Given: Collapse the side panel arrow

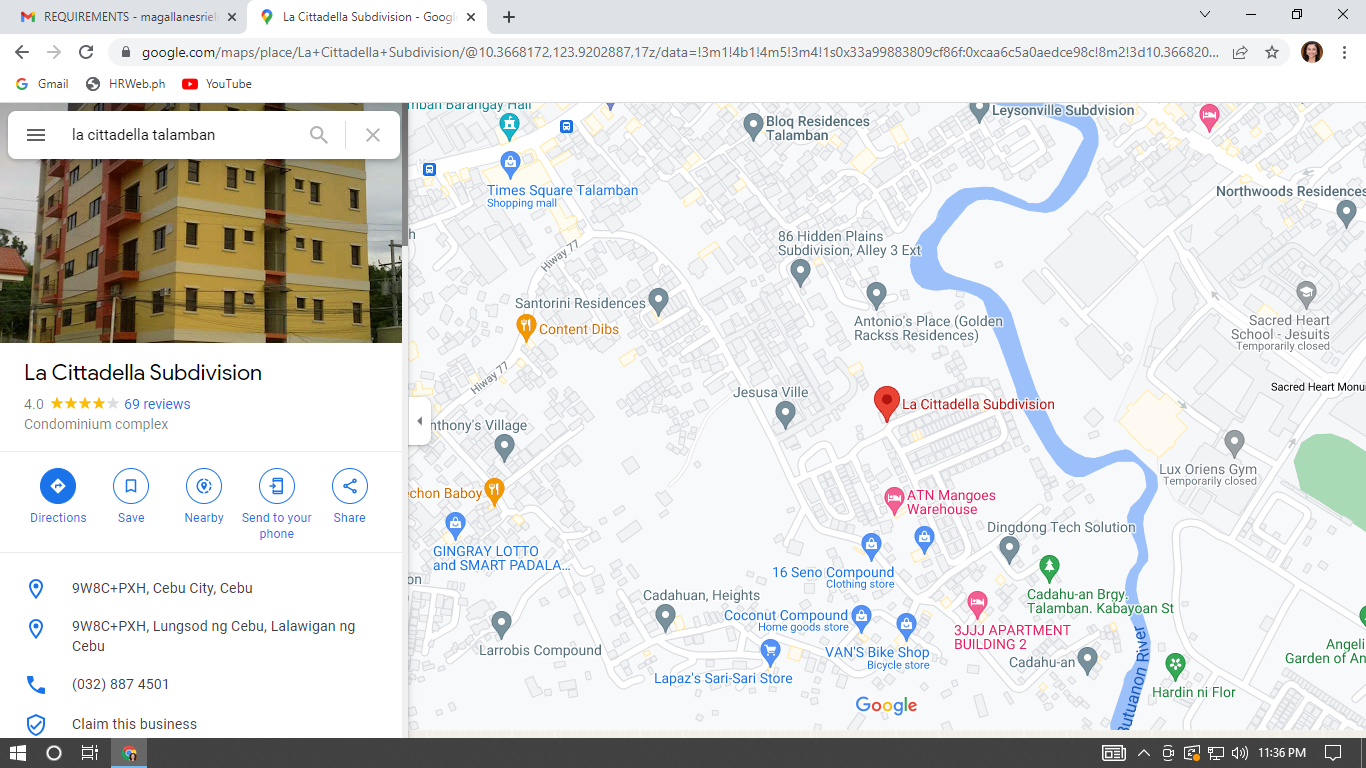Looking at the screenshot, I should (420, 421).
